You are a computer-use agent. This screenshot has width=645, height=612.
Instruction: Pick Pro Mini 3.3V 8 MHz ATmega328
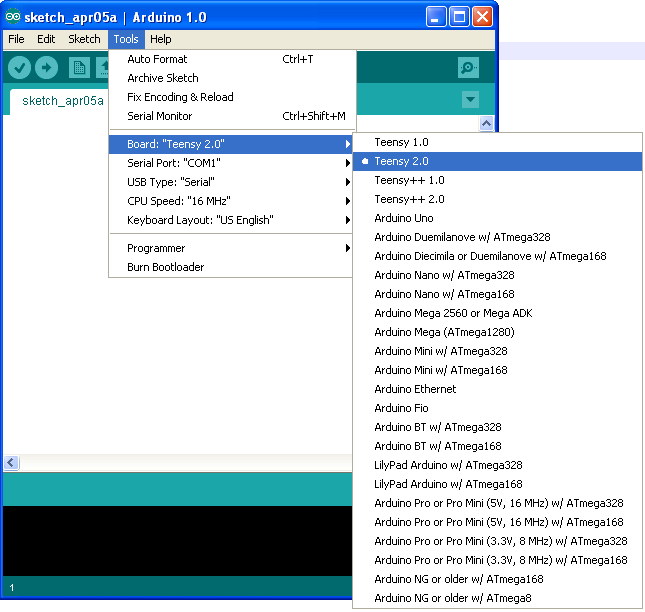(497, 541)
